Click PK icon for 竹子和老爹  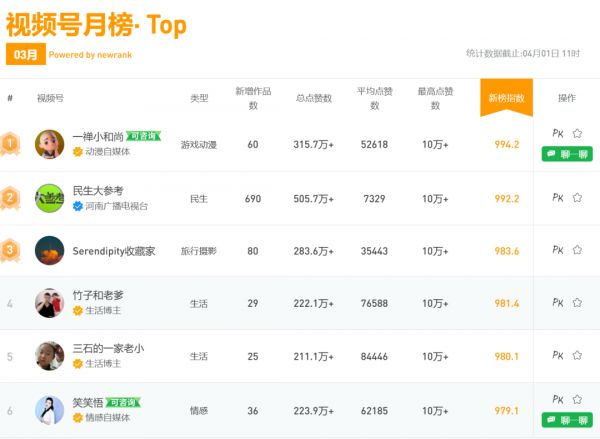pos(557,303)
